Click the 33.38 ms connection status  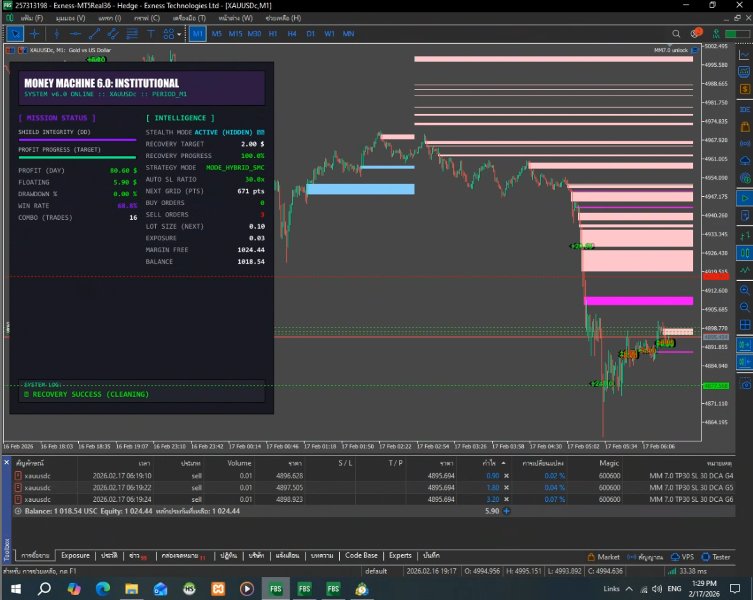pos(687,571)
